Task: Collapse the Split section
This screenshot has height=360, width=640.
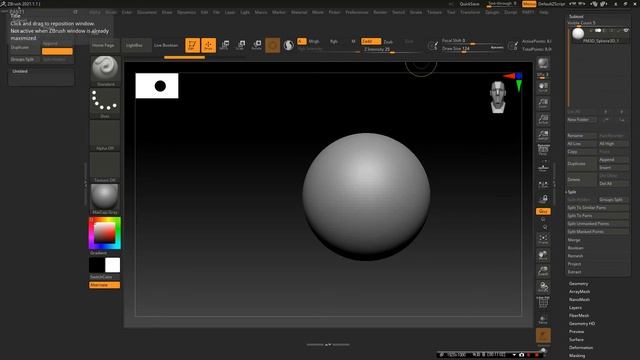Action: click(x=571, y=192)
